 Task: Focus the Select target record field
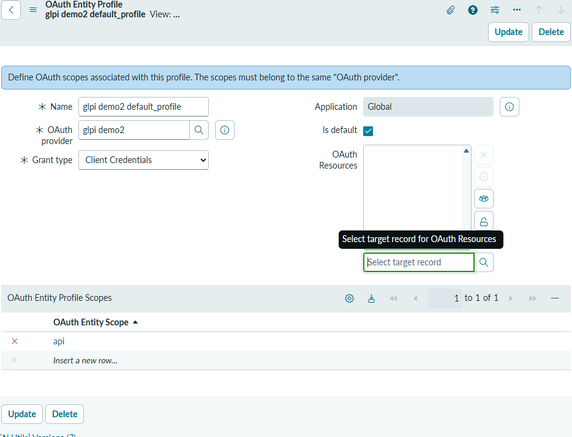pos(418,262)
